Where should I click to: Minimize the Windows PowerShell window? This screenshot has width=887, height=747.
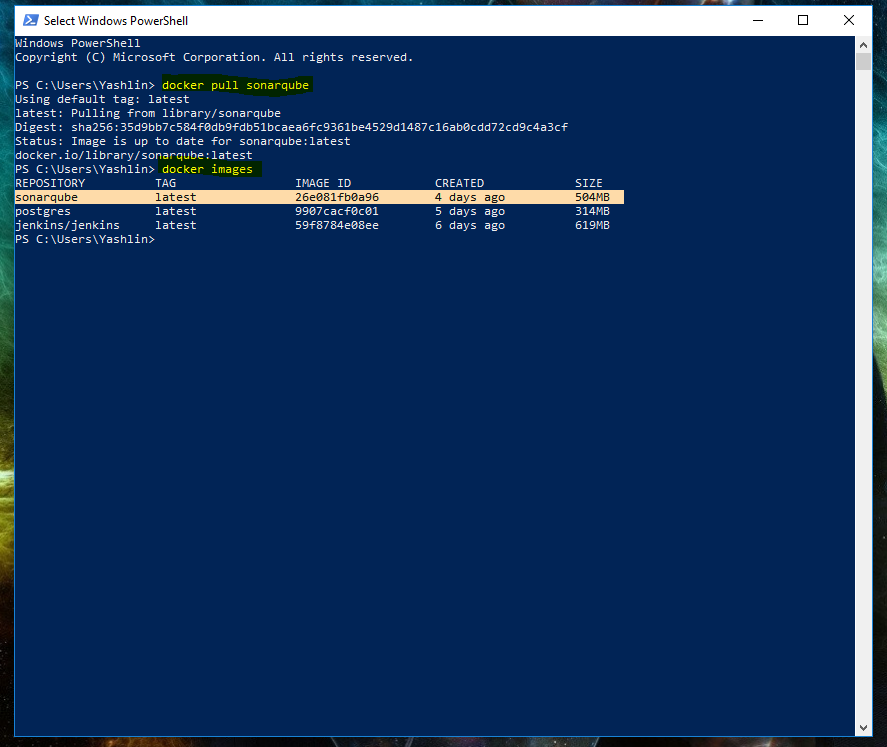[758, 20]
